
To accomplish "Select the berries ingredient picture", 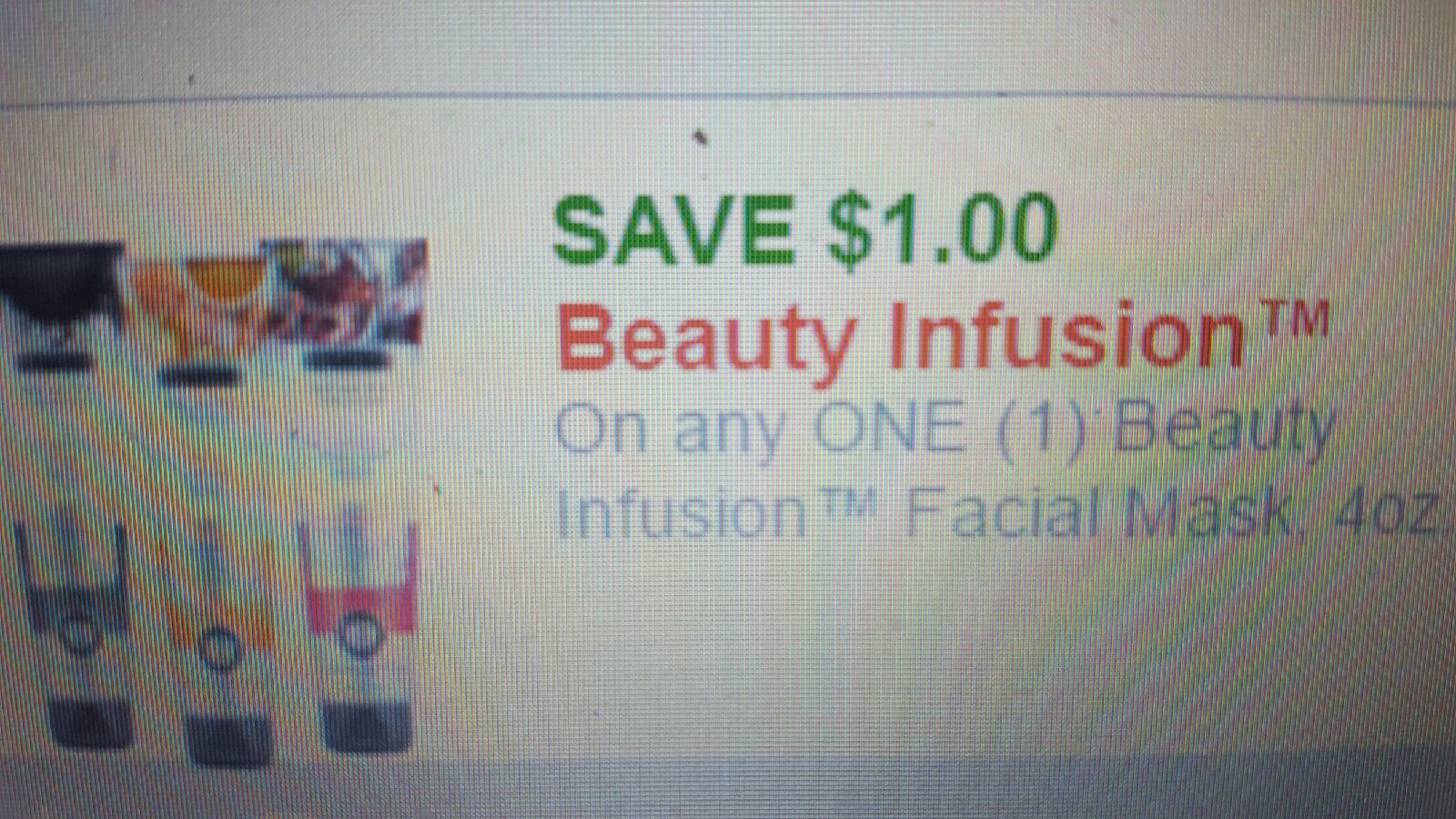I will click(x=349, y=302).
